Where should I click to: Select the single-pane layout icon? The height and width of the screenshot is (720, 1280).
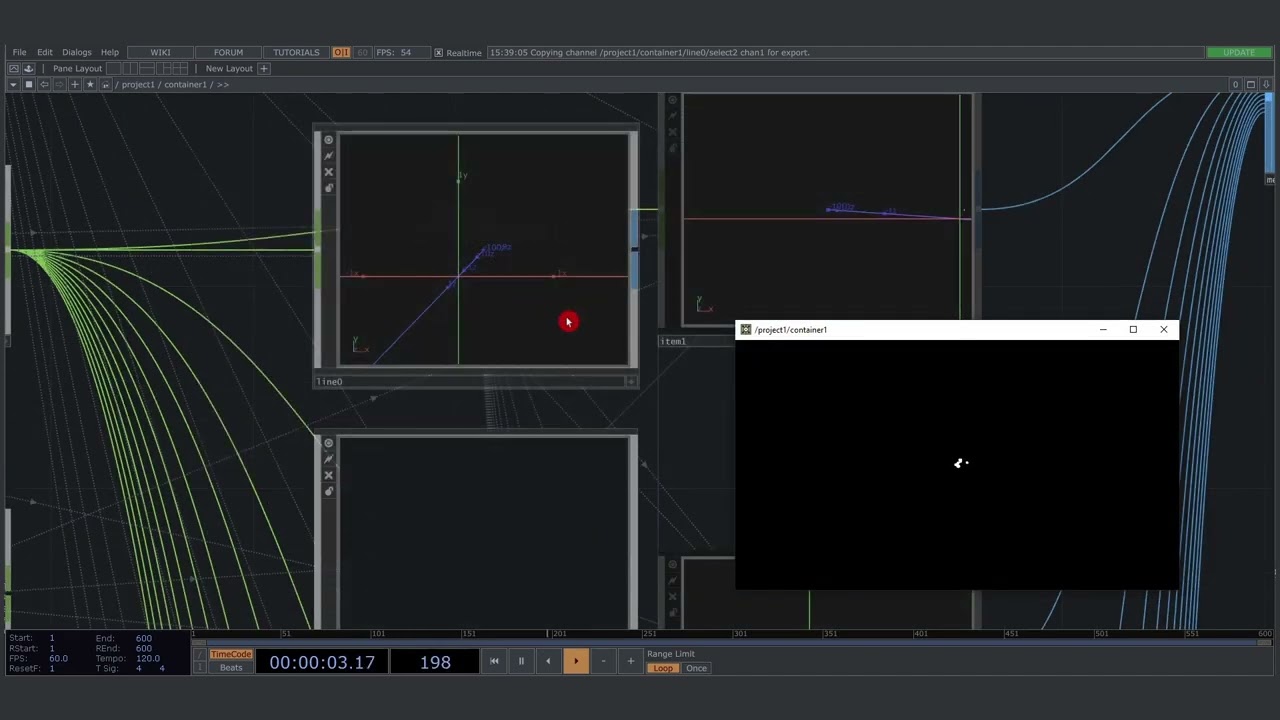coord(115,68)
